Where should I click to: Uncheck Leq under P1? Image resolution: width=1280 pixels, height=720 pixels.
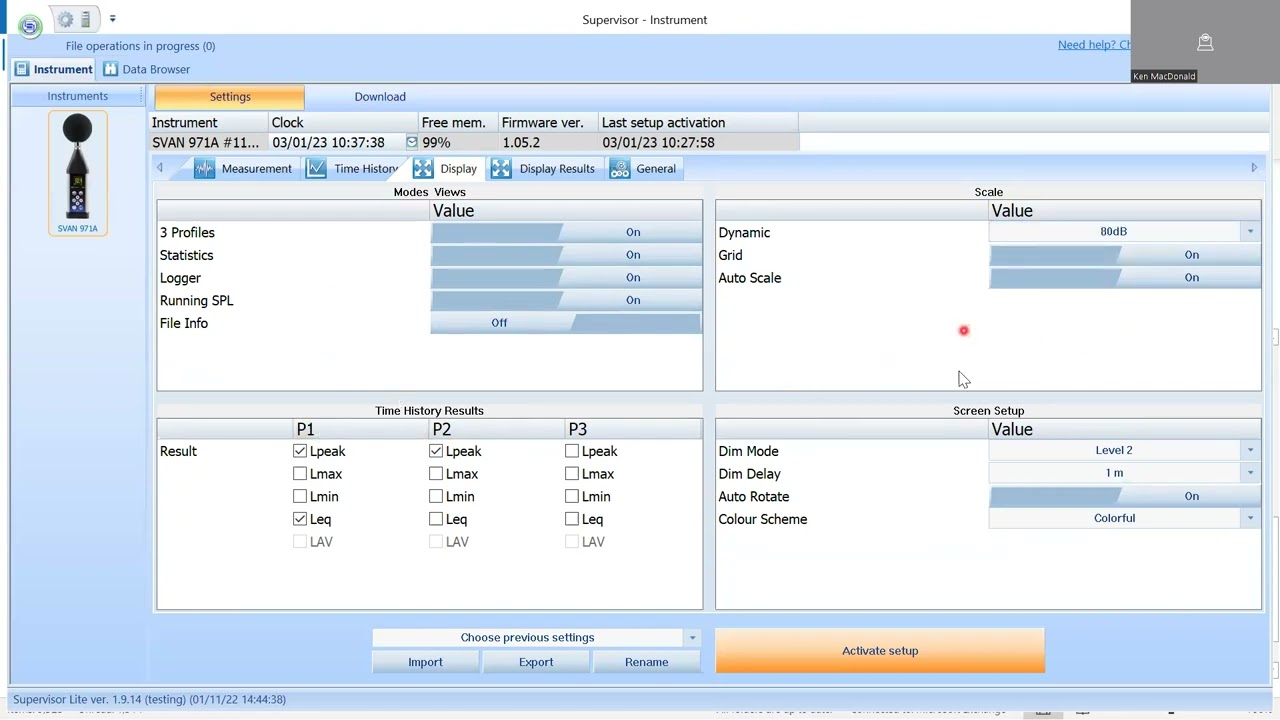(x=300, y=519)
